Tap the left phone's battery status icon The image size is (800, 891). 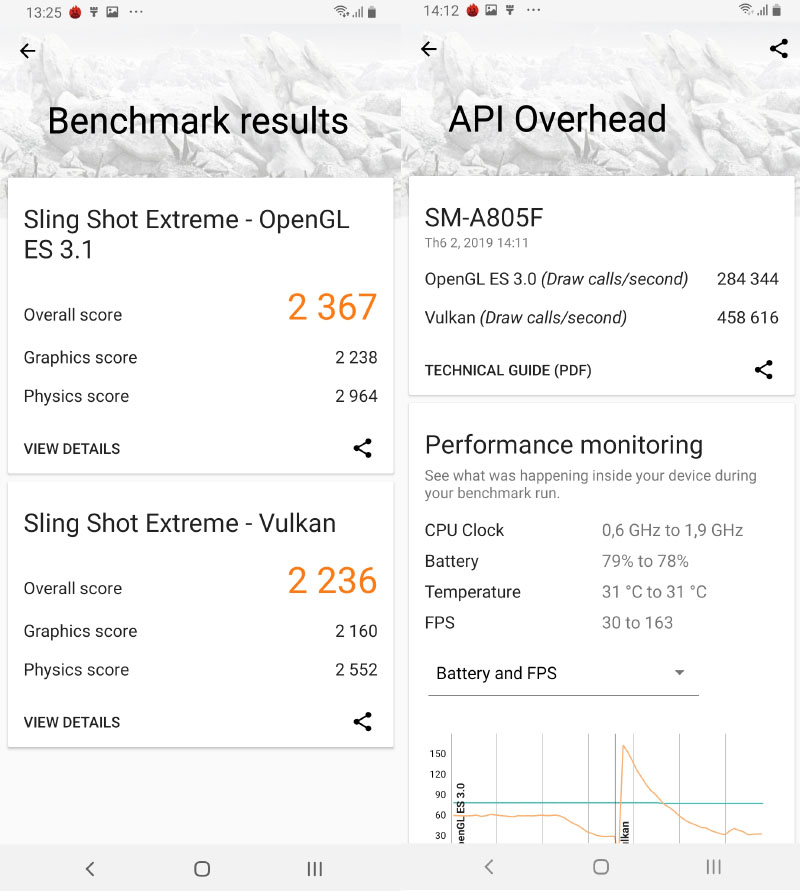point(372,13)
